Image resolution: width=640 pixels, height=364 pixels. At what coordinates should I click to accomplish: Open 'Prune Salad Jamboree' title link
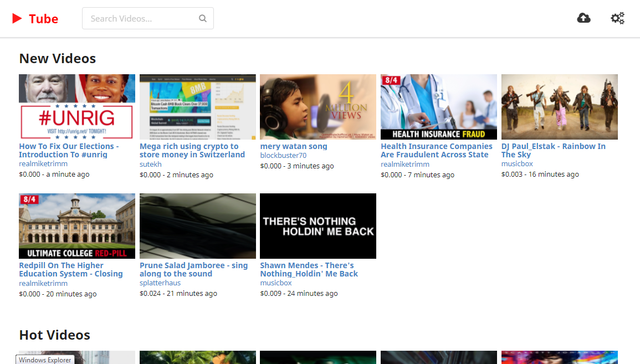point(193,269)
